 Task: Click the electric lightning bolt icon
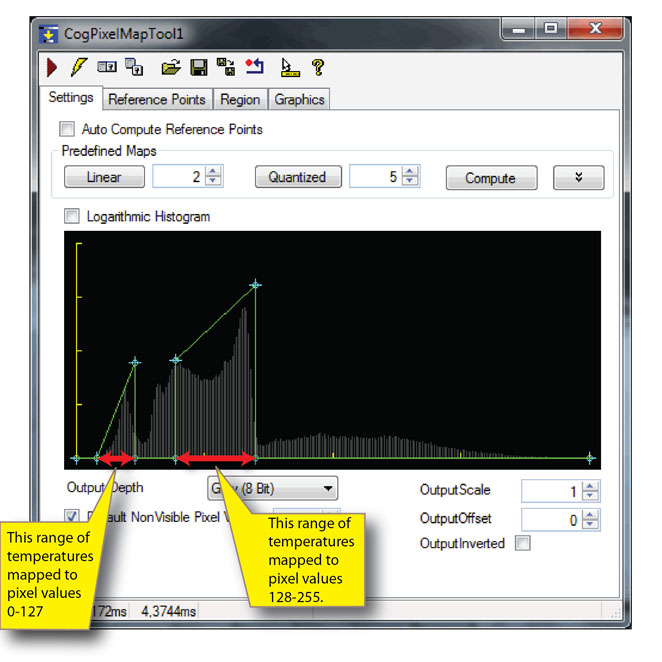coord(79,67)
